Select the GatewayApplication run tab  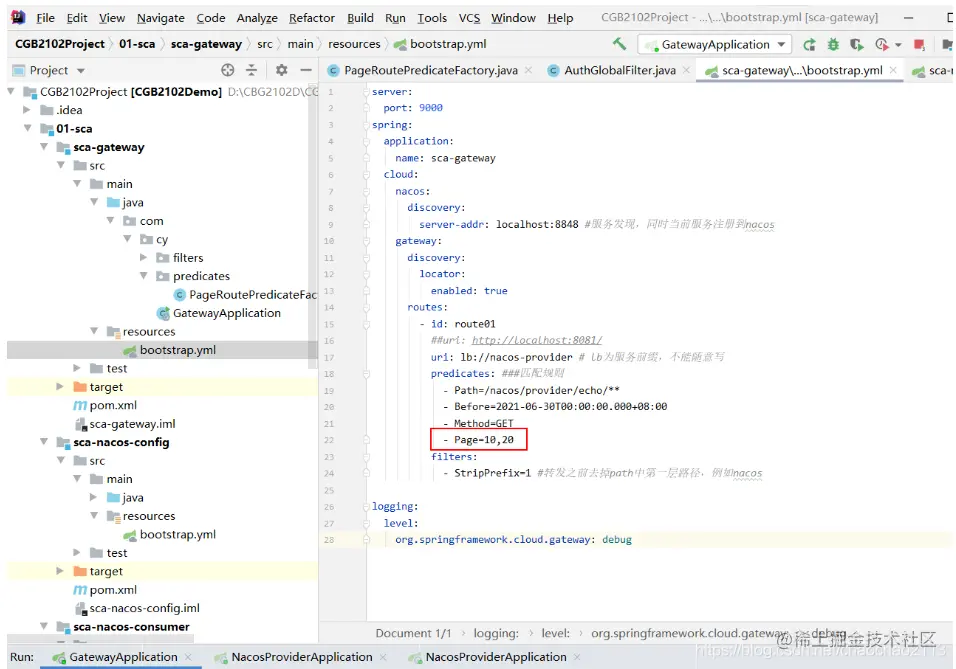123,657
